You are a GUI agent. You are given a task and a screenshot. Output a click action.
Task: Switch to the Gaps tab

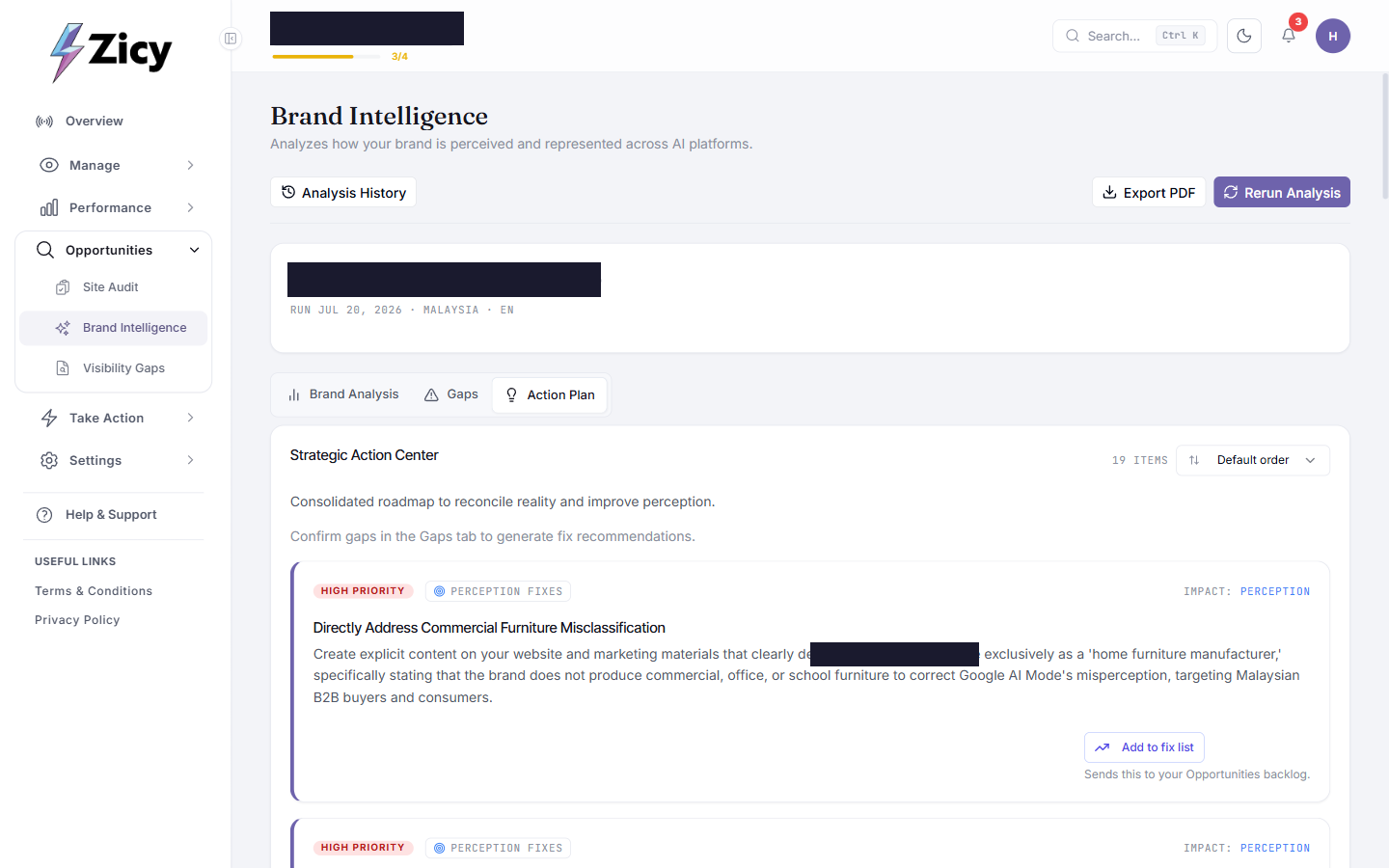[451, 394]
